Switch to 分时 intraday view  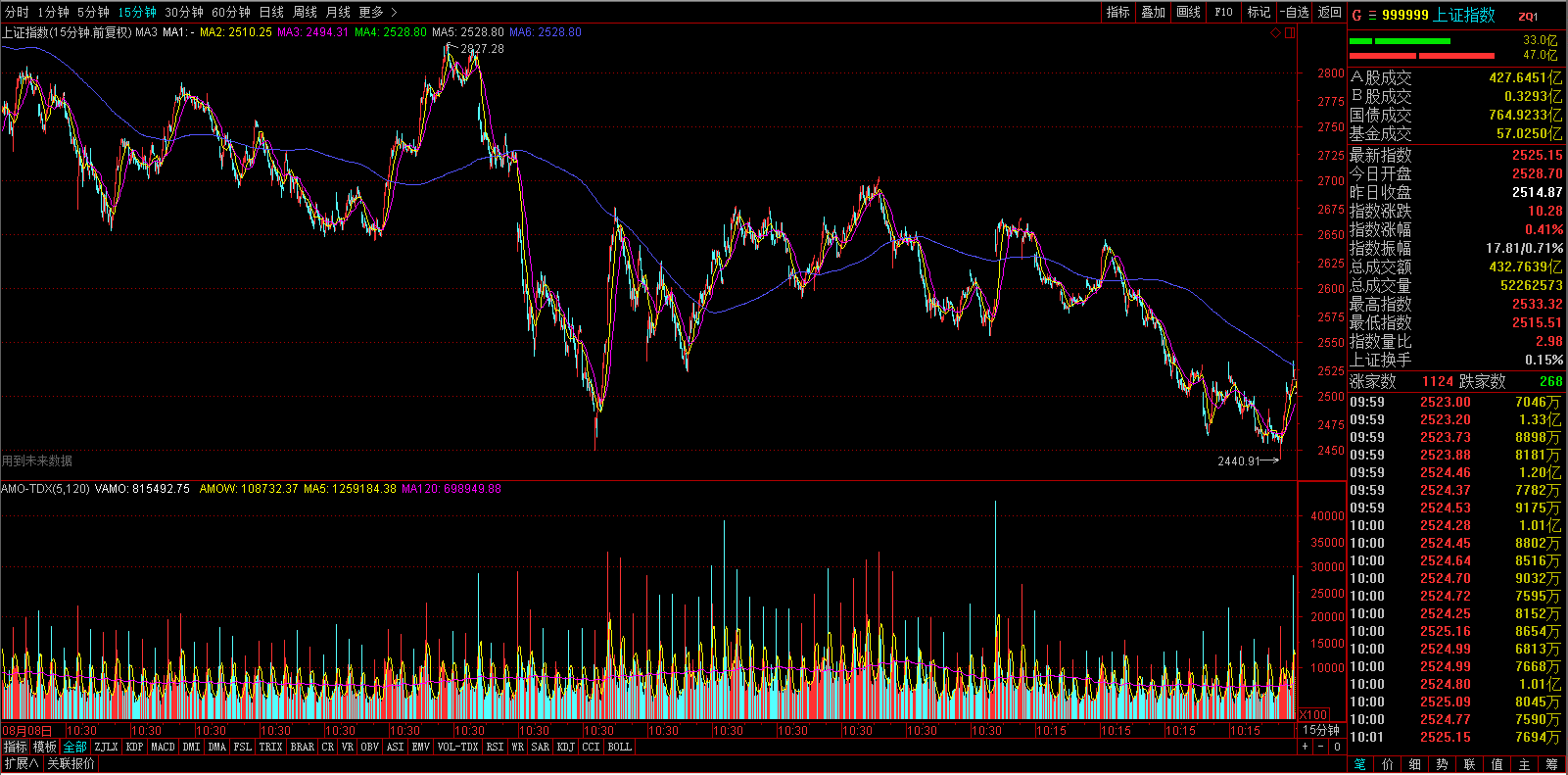17,12
